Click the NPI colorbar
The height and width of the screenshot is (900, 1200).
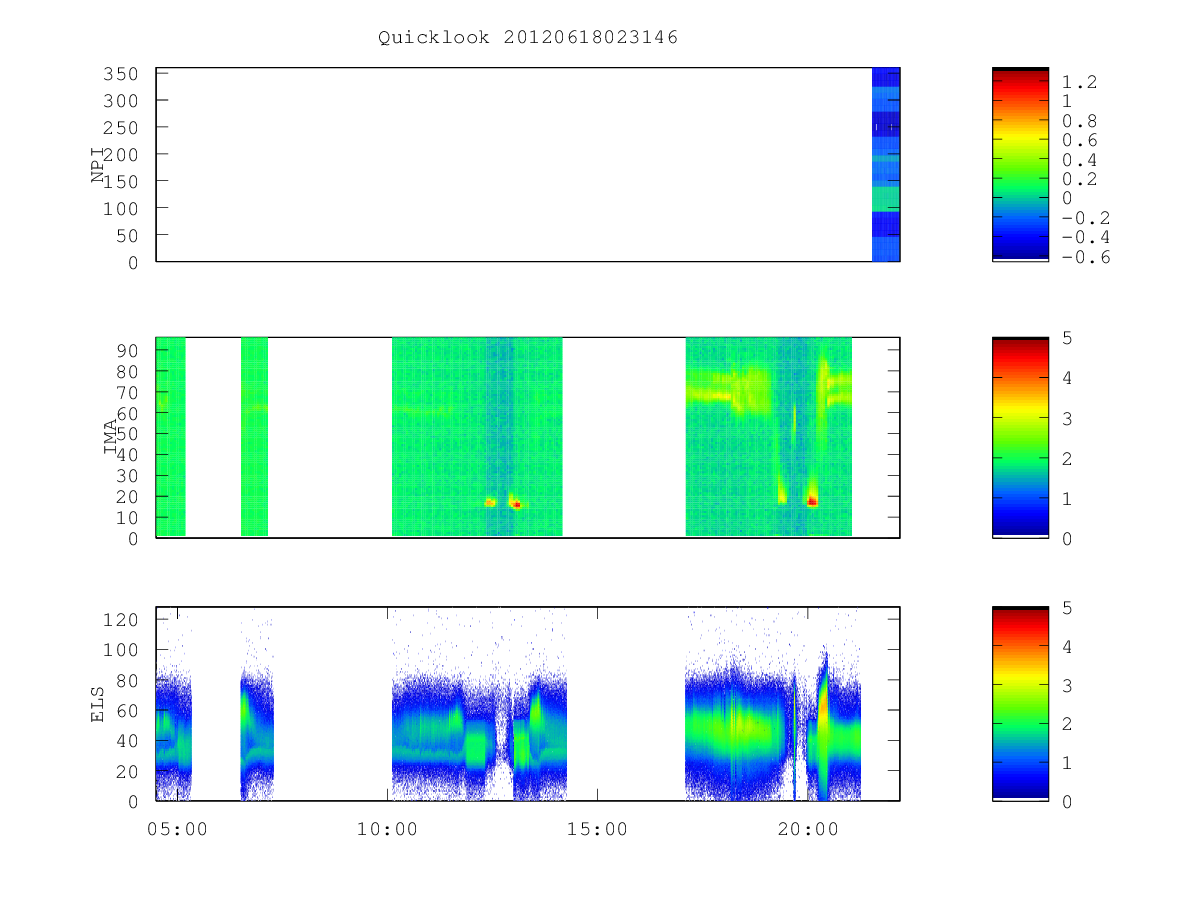1020,165
